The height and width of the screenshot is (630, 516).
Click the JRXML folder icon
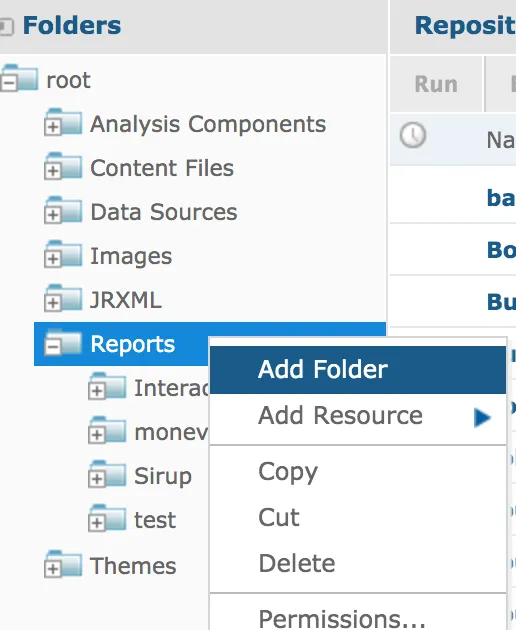click(63, 298)
